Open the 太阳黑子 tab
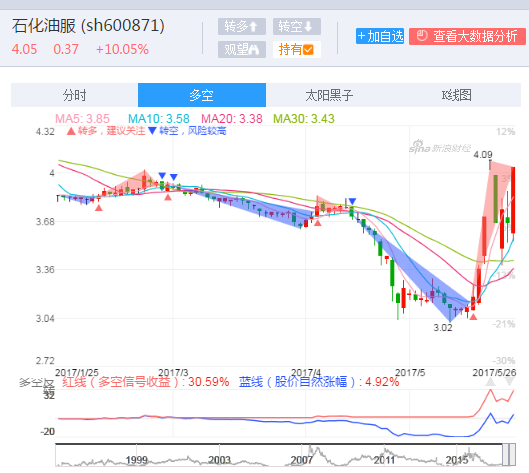This screenshot has width=529, height=473. 329,95
